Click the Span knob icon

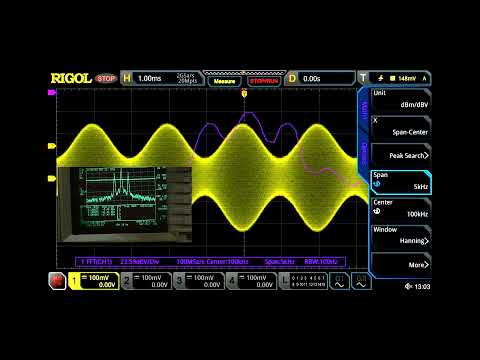click(377, 184)
